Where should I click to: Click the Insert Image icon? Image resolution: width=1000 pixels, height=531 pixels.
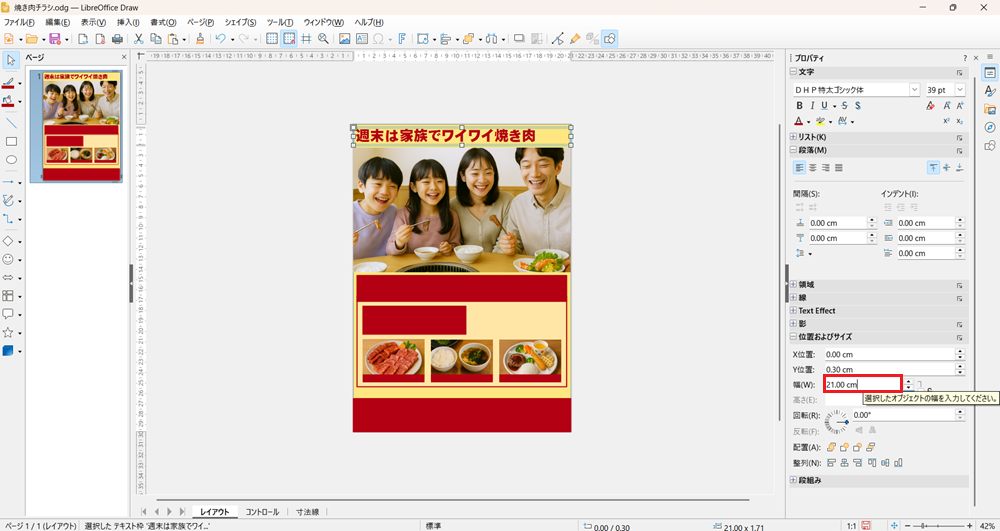[344, 39]
